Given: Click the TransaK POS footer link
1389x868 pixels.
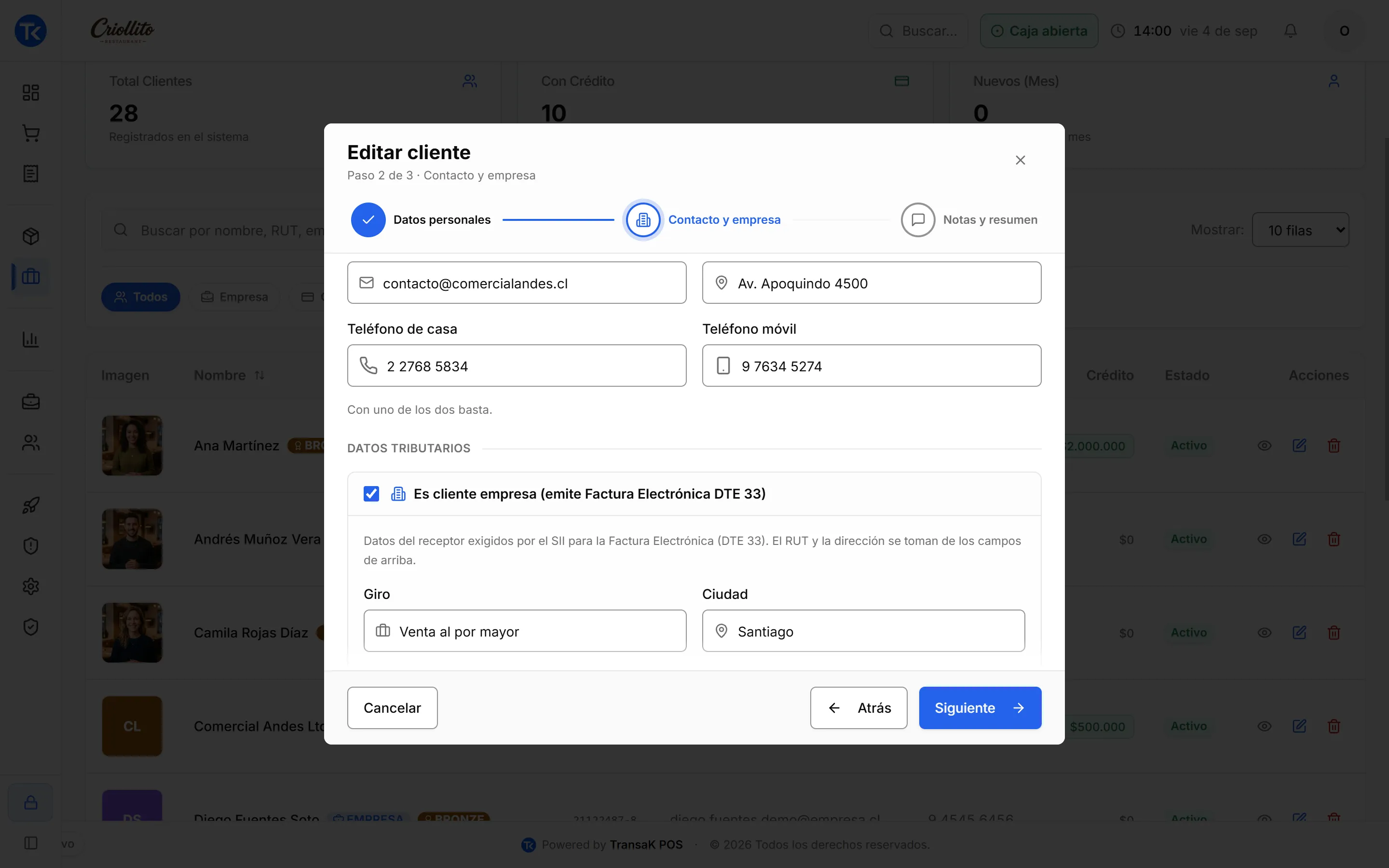Looking at the screenshot, I should tap(646, 844).
